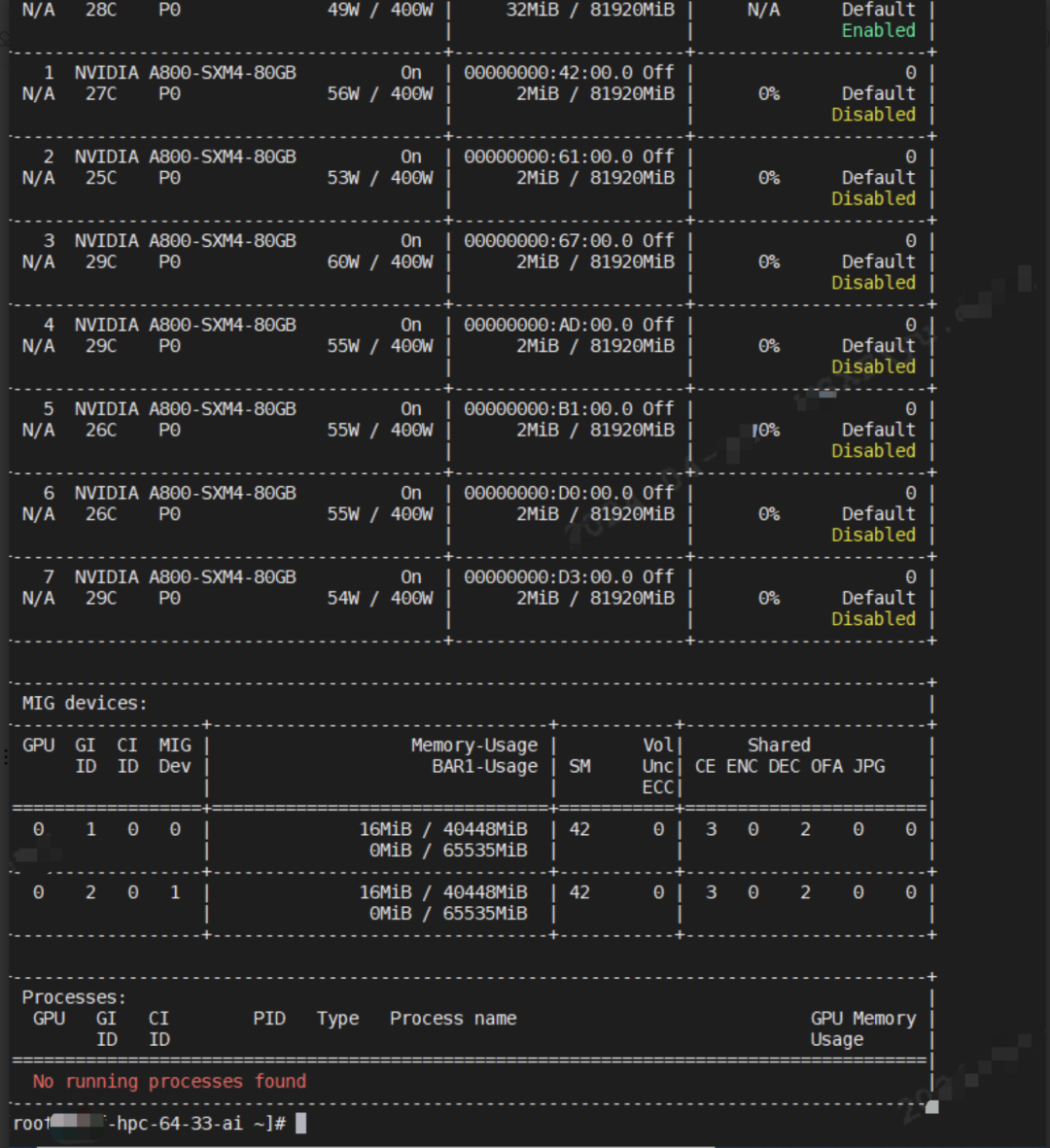Select the '32MiB / 81920MiB' memory value
Screen dimensions: 1050x1148
(x=590, y=11)
